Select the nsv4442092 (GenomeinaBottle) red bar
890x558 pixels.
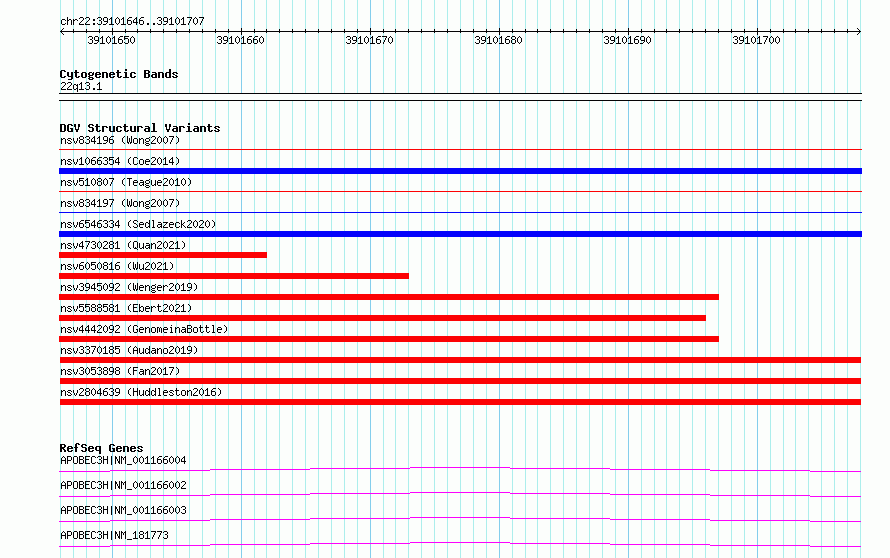point(389,339)
